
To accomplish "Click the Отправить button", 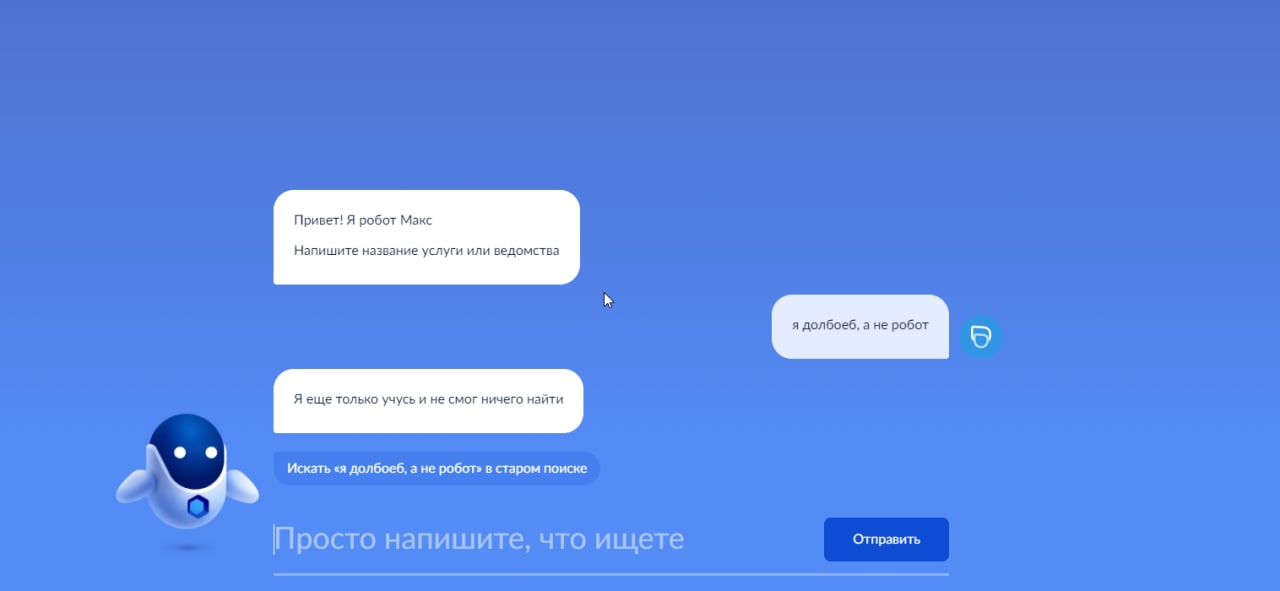I will 886,539.
